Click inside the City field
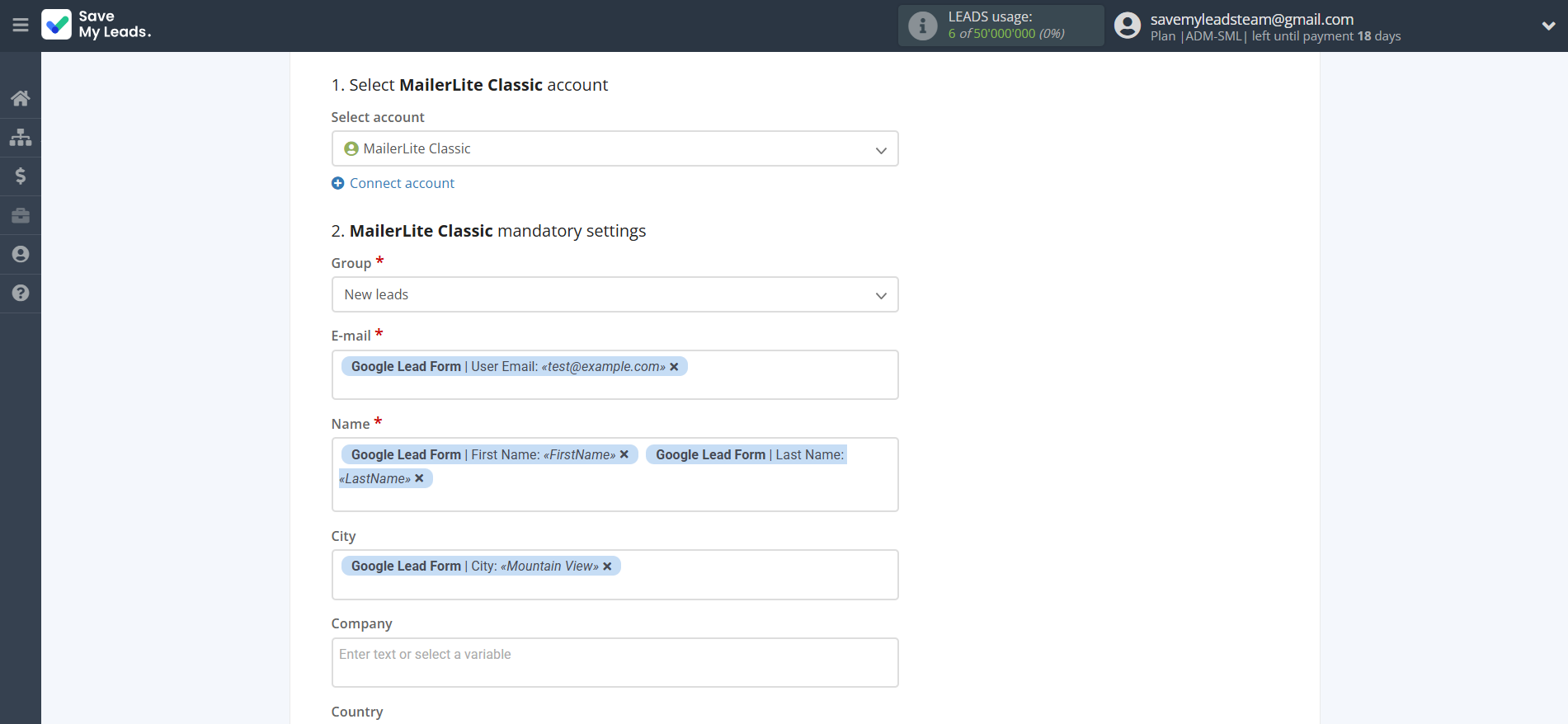1568x724 pixels. [614, 575]
